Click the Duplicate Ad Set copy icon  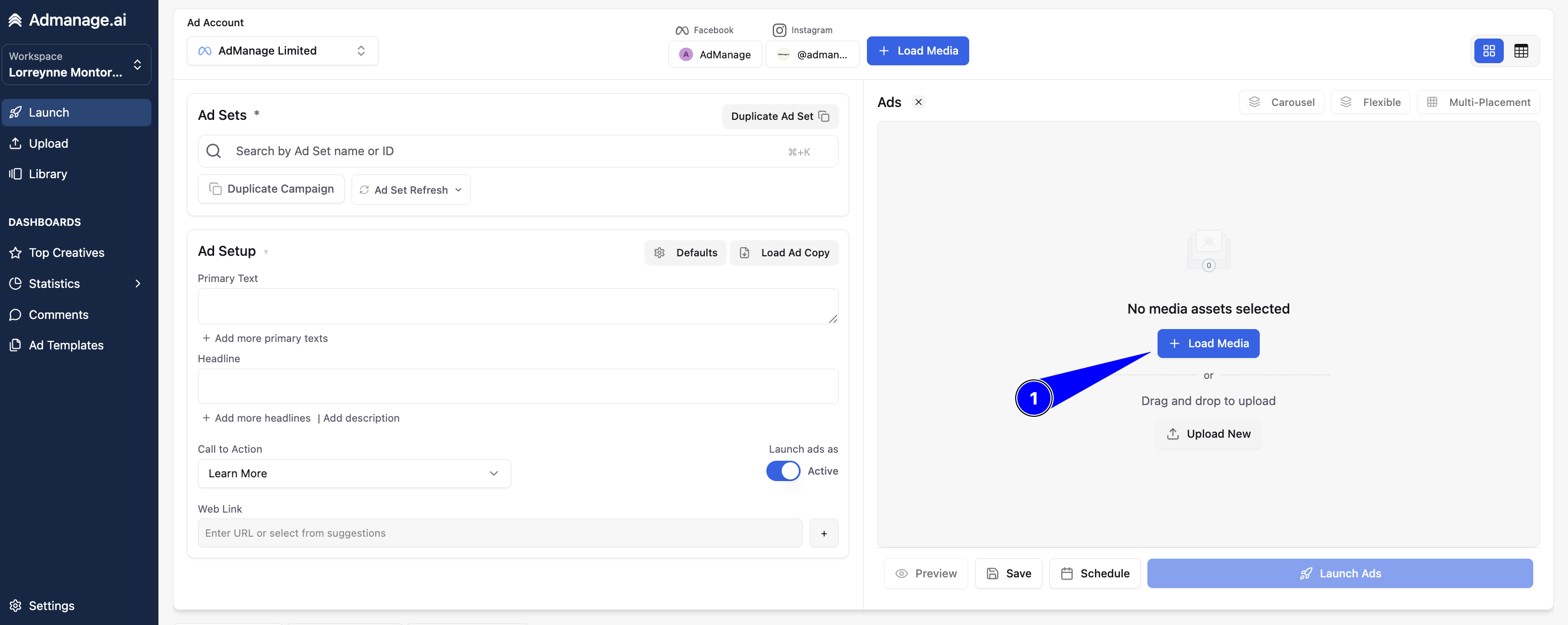pos(824,116)
